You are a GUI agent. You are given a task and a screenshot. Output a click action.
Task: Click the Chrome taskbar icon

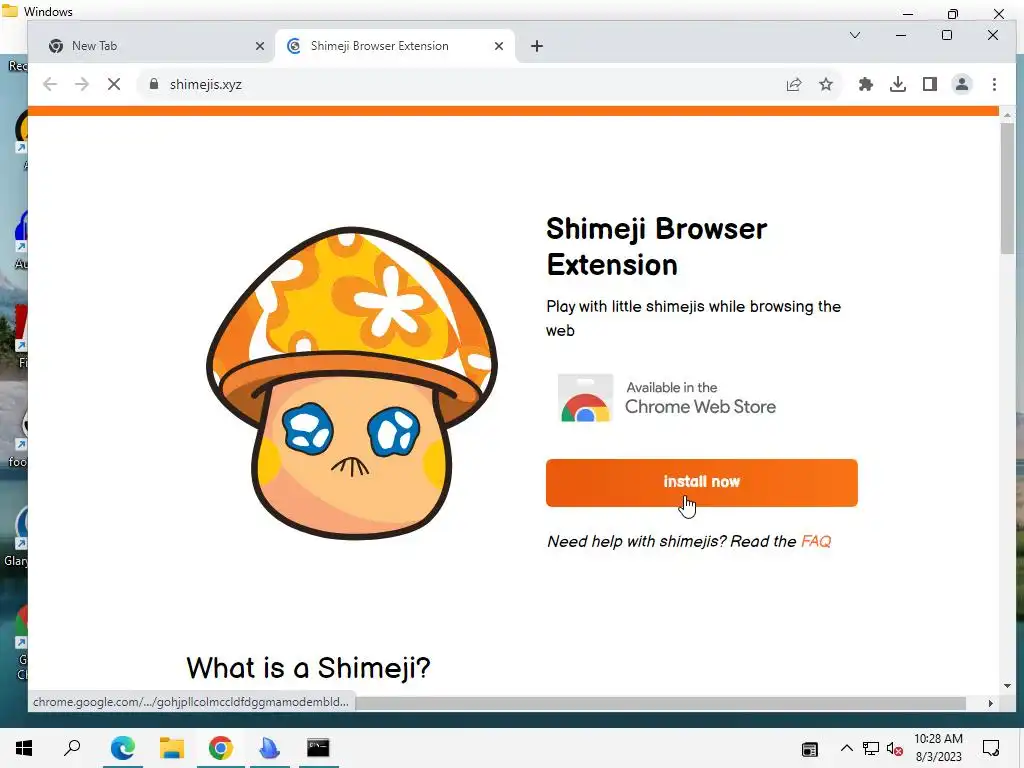pos(221,748)
